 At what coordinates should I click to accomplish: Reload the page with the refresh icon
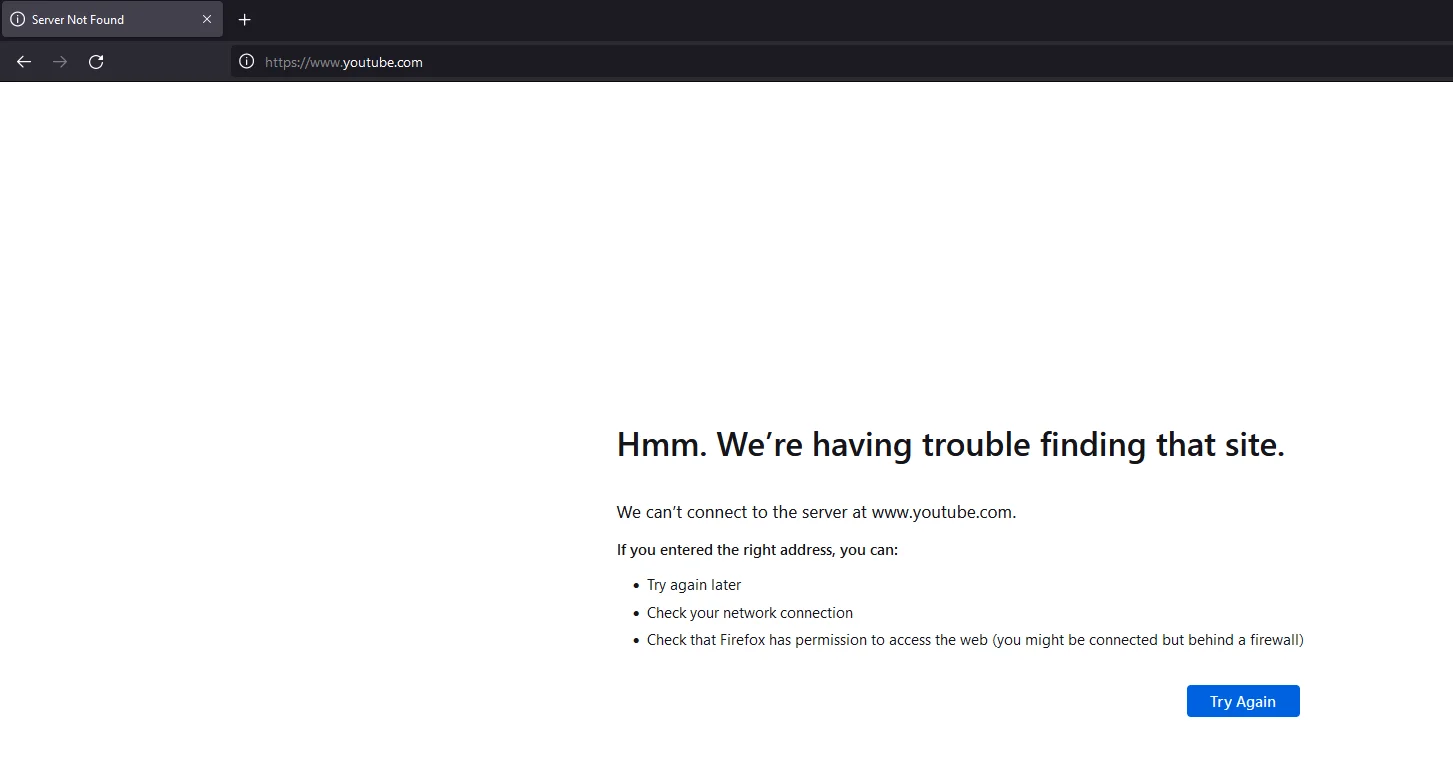coord(96,62)
